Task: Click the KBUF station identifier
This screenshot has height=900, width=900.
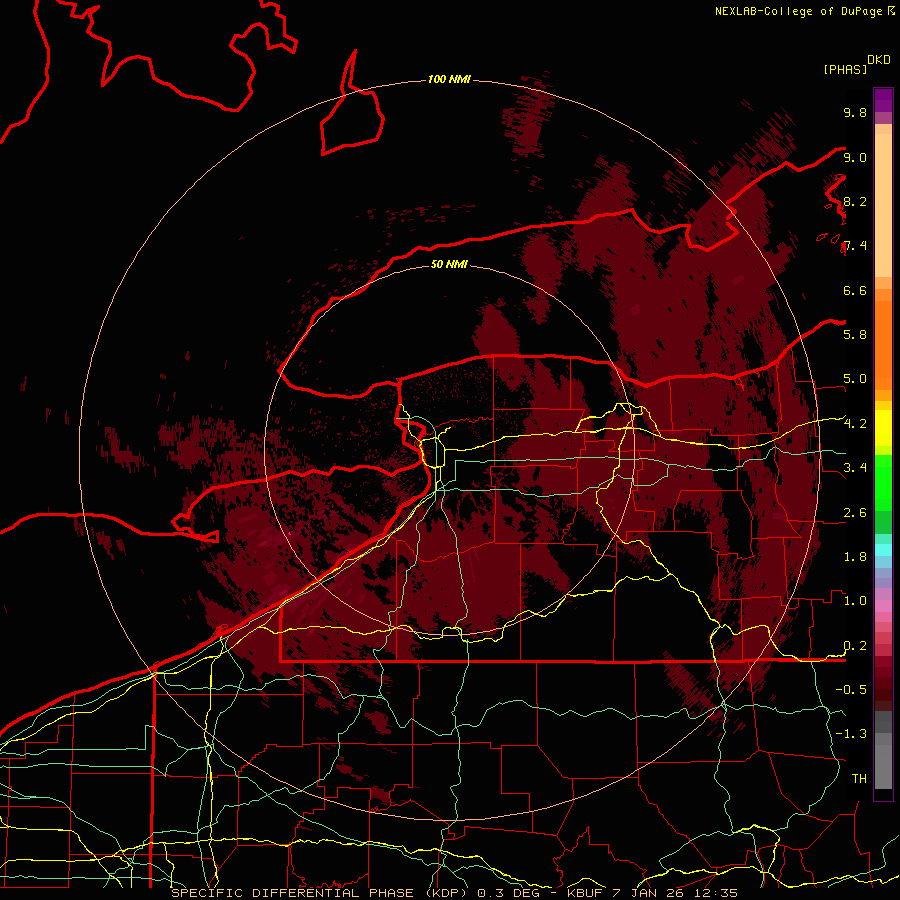Action: tap(584, 893)
